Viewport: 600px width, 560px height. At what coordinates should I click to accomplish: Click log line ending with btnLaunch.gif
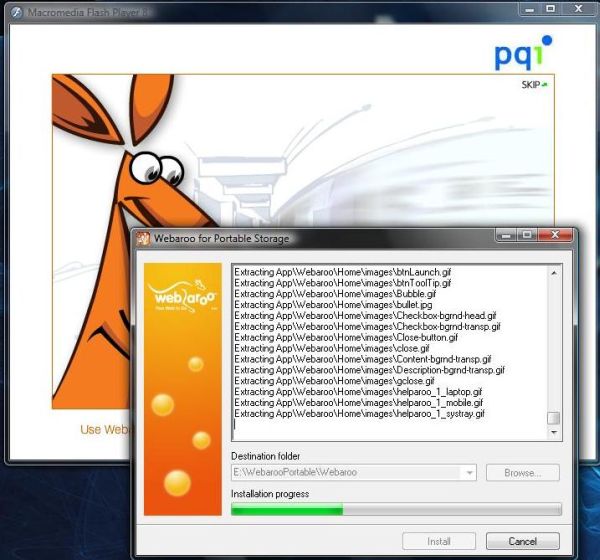[343, 272]
